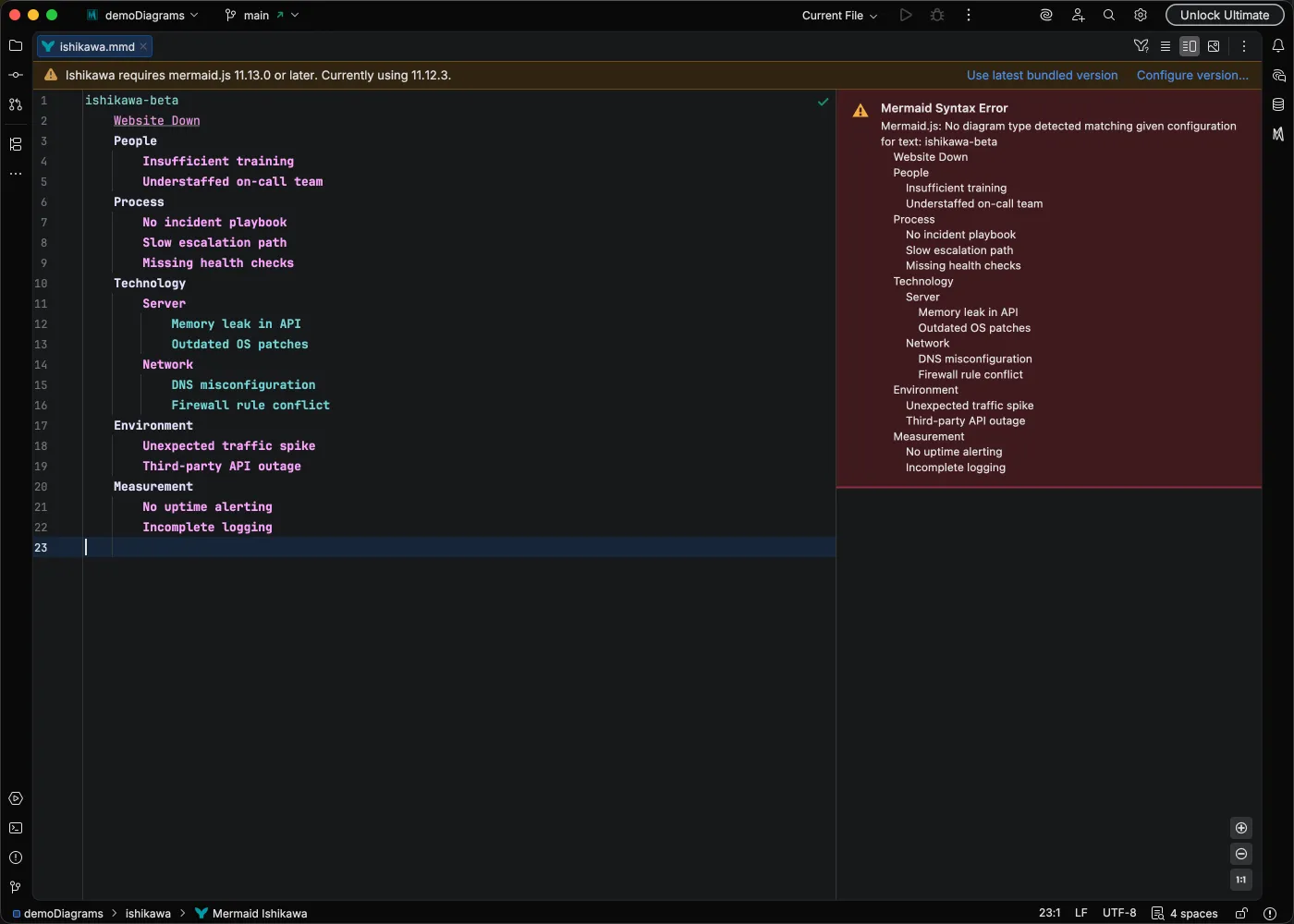
Task: Select the ishikawa.mmd editor tab
Action: pyautogui.click(x=96, y=46)
